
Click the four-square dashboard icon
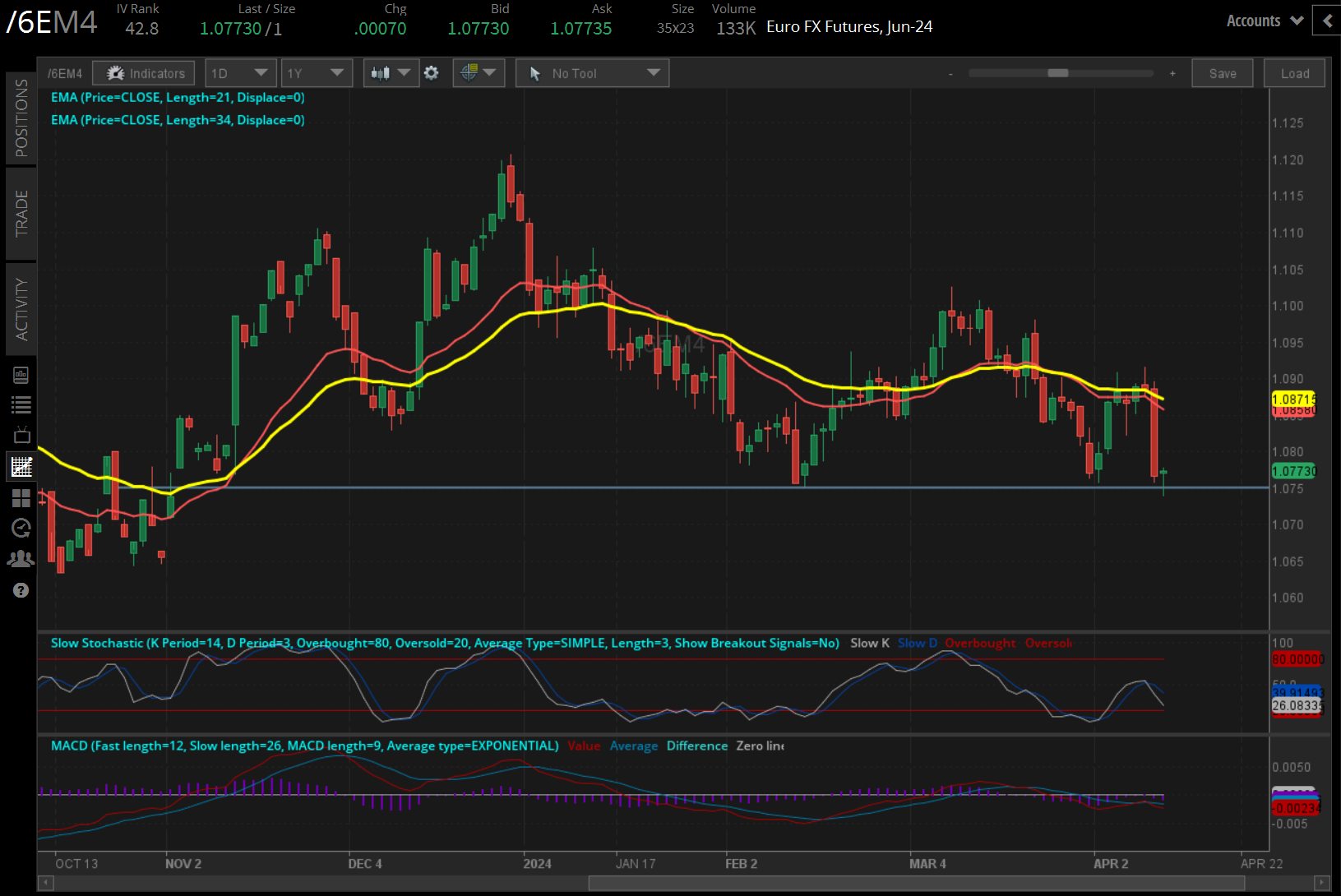coord(21,498)
